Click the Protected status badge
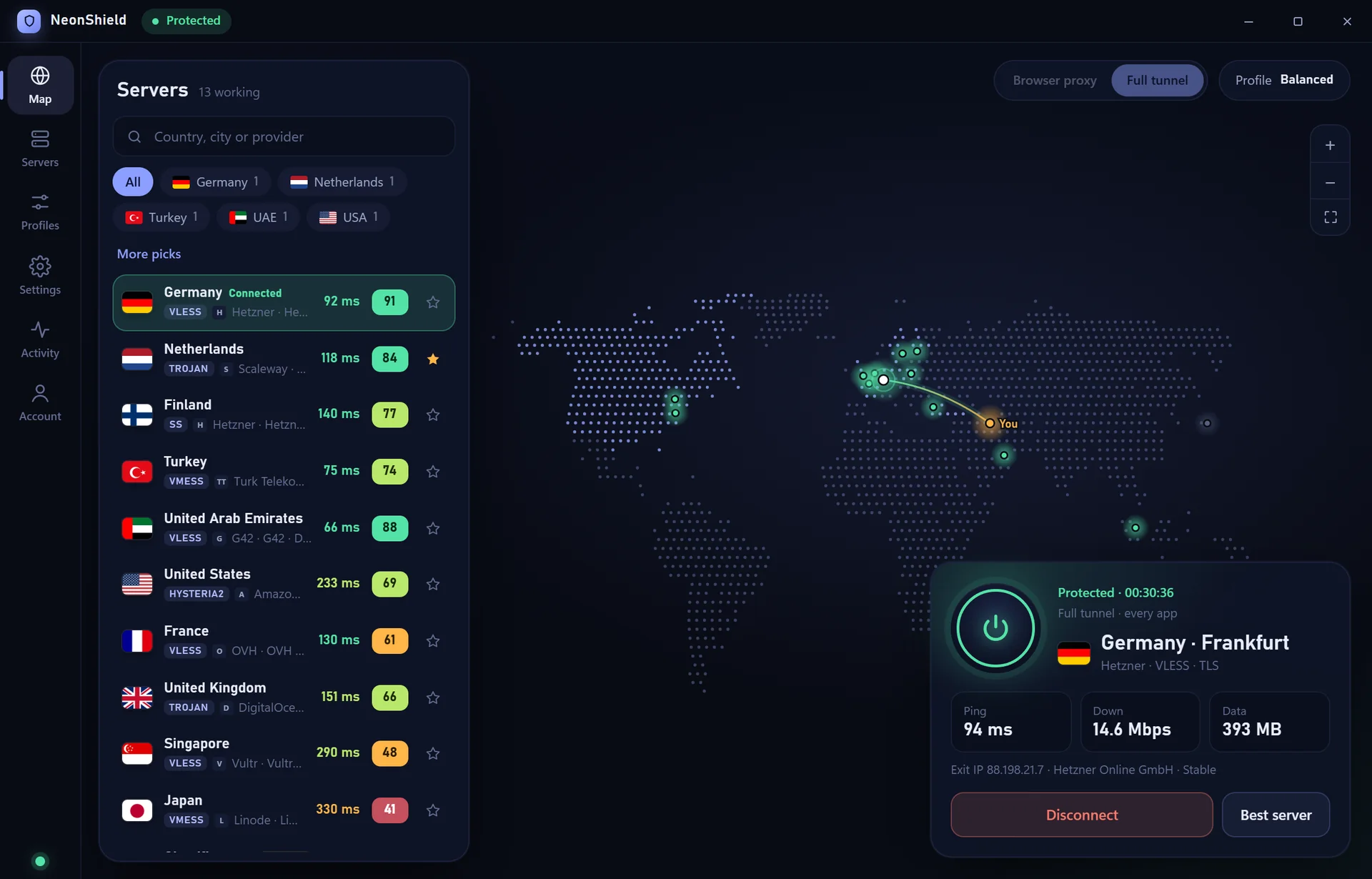The width and height of the screenshot is (1372, 879). click(x=187, y=21)
